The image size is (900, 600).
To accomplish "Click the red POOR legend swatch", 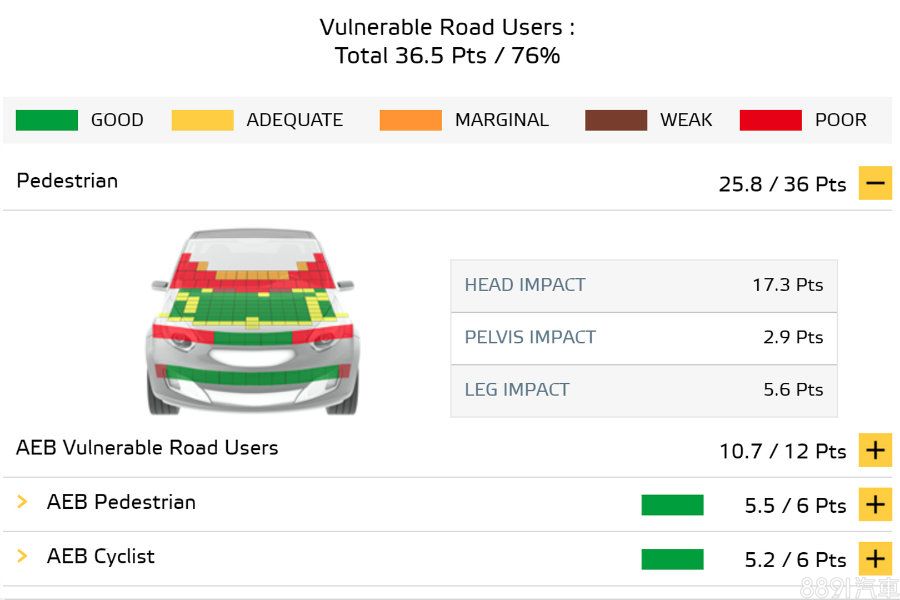I will pos(770,120).
